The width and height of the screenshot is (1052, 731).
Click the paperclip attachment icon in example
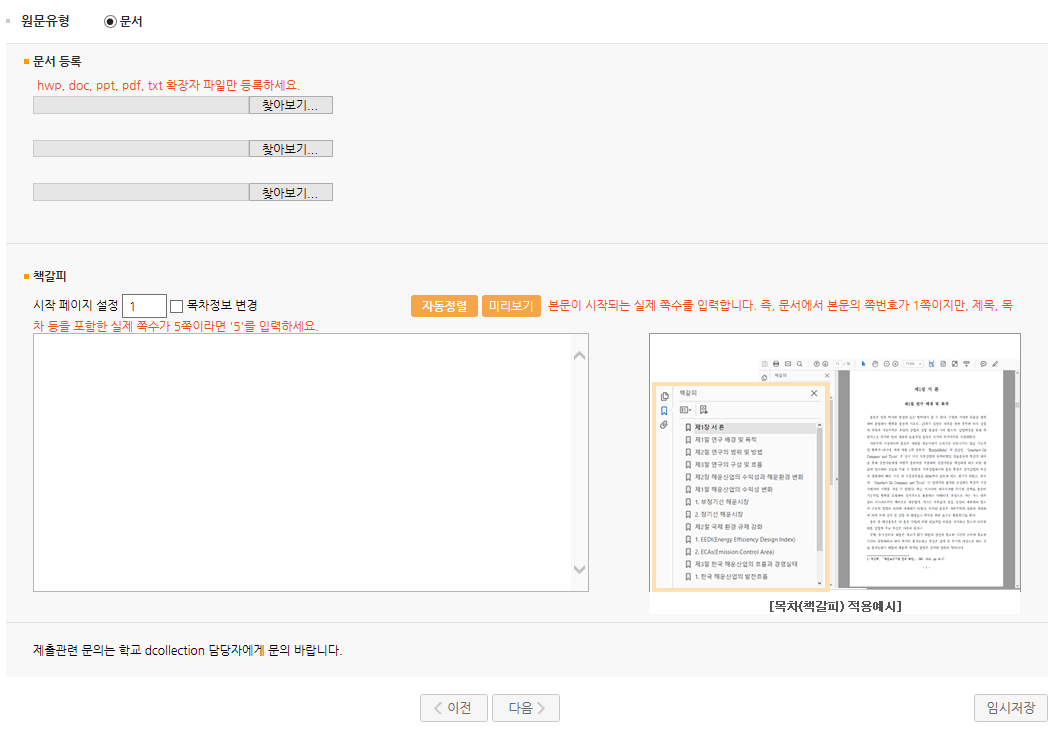(x=664, y=425)
